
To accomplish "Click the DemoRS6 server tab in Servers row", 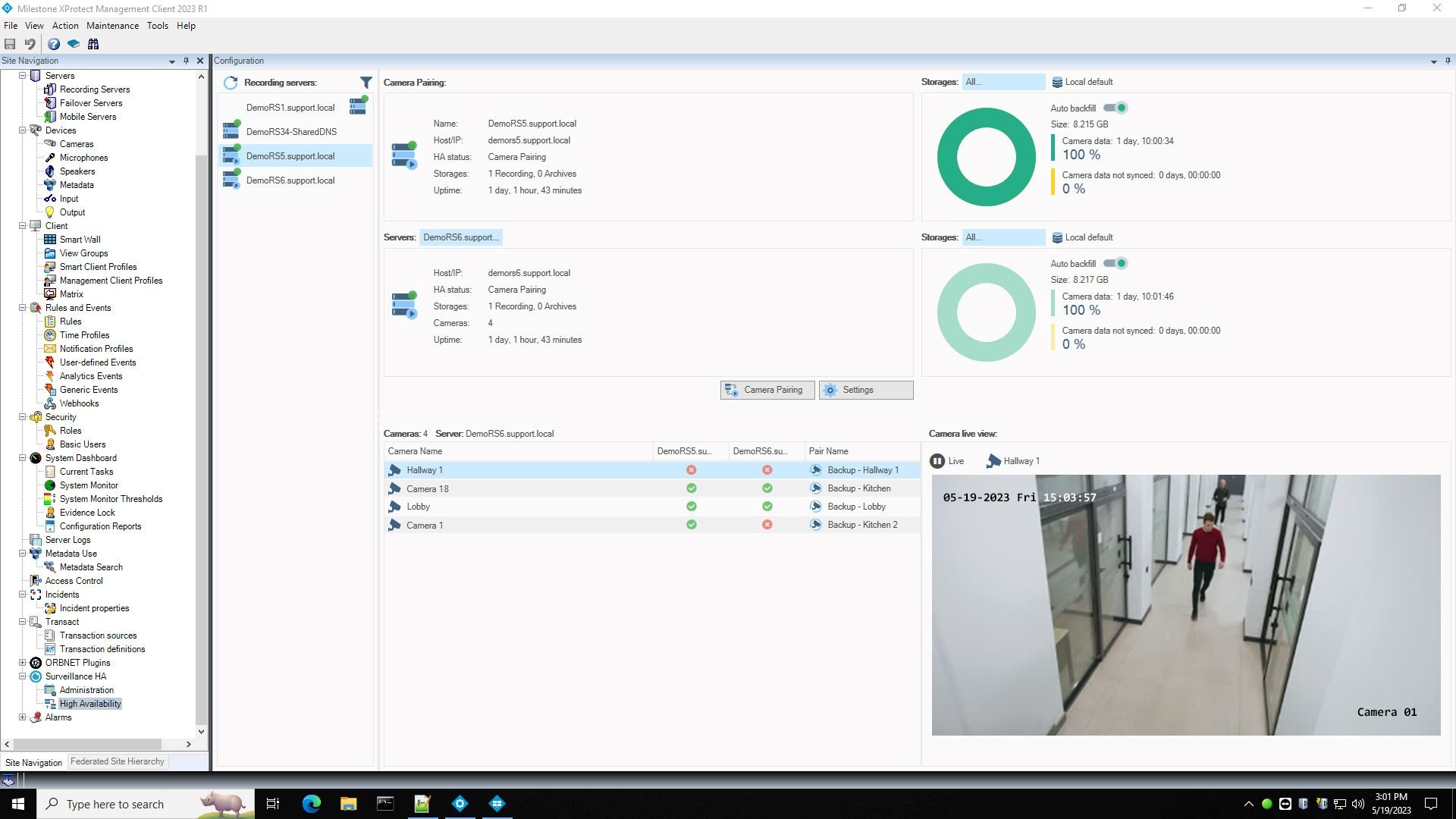I will click(460, 237).
